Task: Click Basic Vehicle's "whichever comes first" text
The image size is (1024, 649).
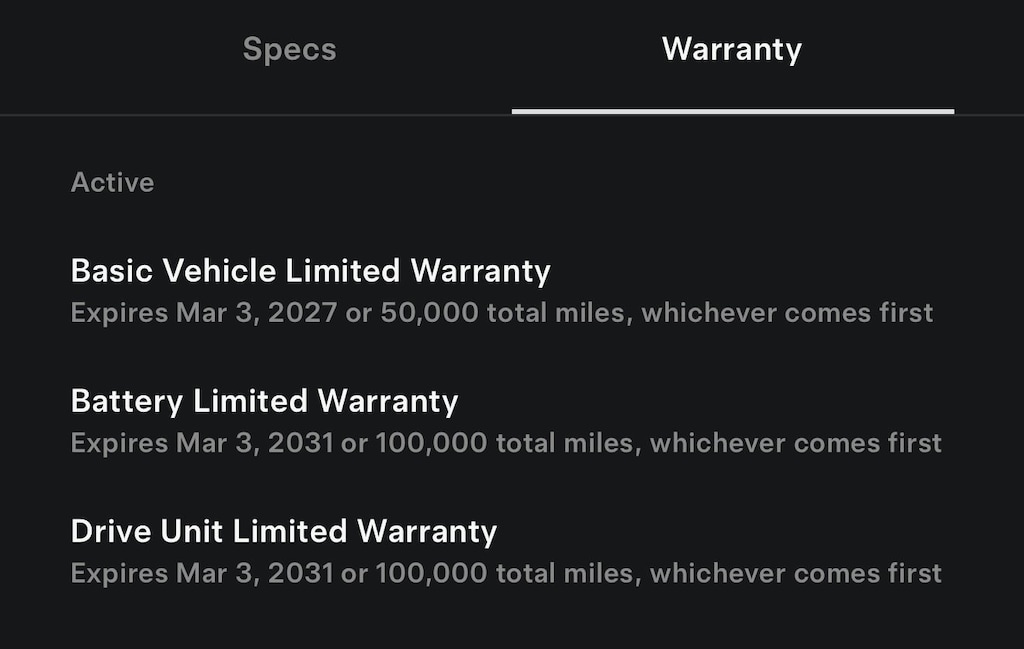Action: pos(787,313)
